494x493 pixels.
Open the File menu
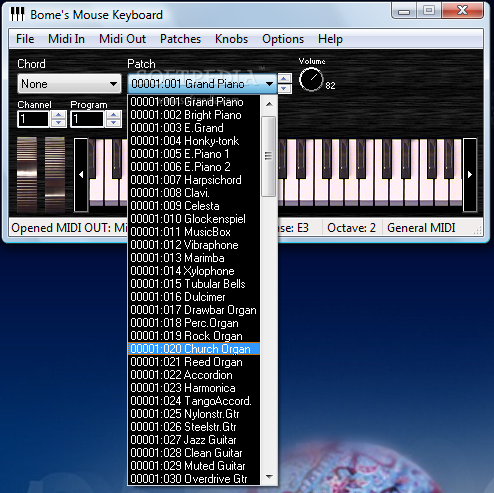point(25,39)
